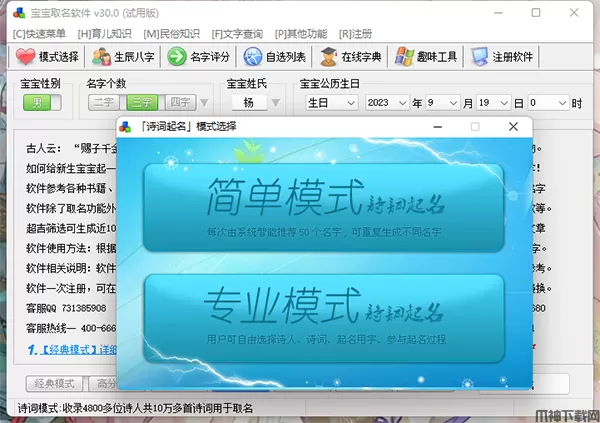The image size is (600, 423).
Task: Select the 二字 name length option
Action: tap(104, 103)
